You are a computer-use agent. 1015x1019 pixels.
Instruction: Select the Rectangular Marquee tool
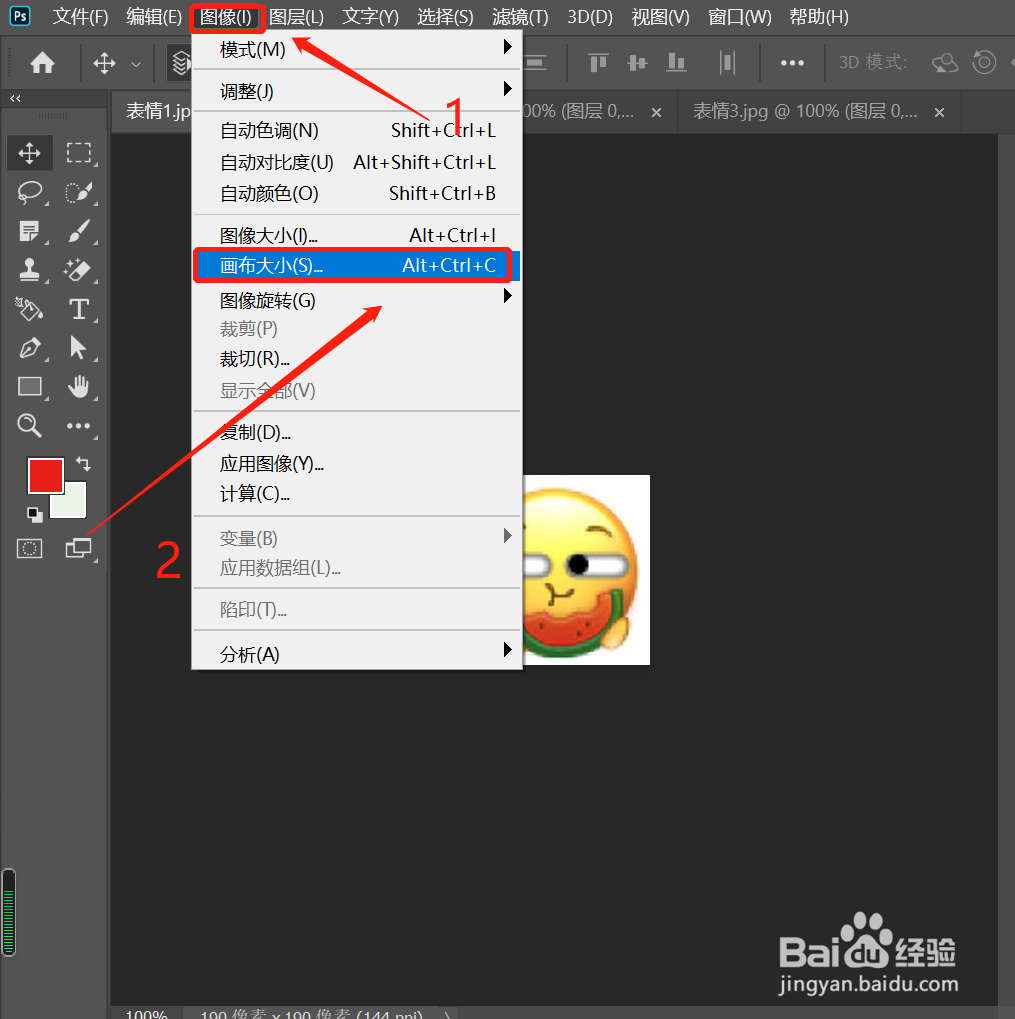tap(79, 153)
